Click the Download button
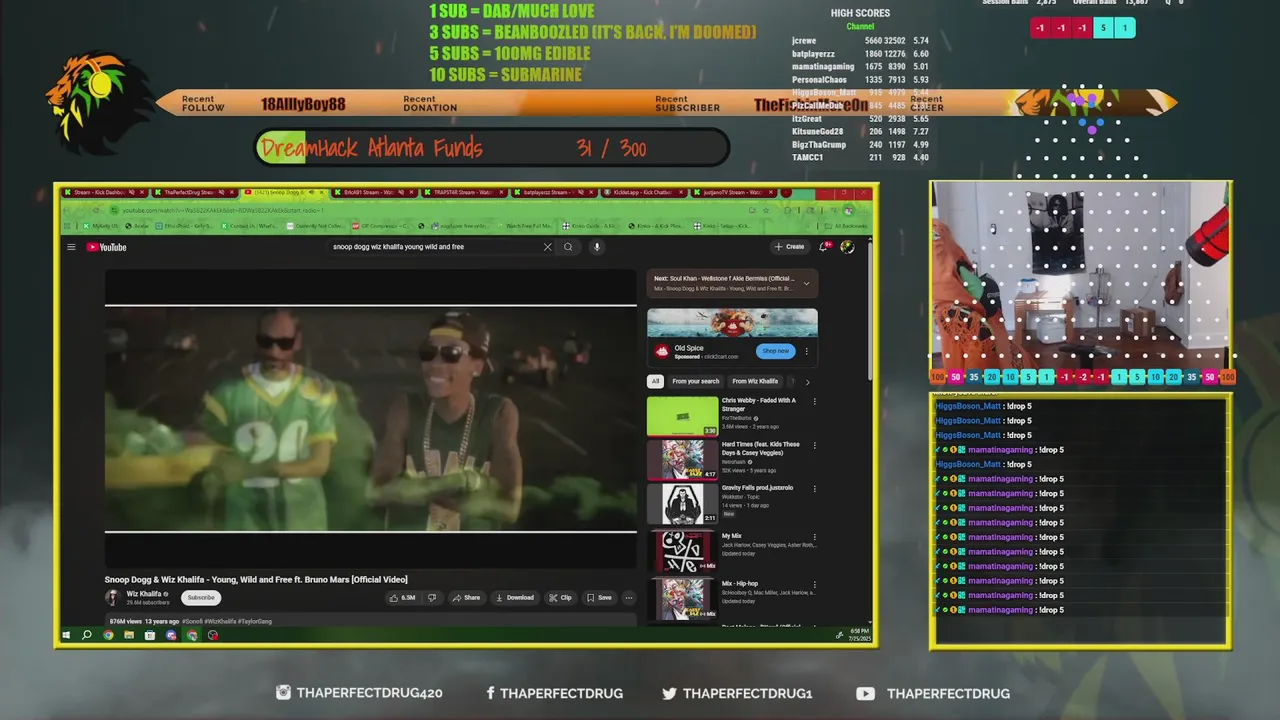 click(x=515, y=598)
